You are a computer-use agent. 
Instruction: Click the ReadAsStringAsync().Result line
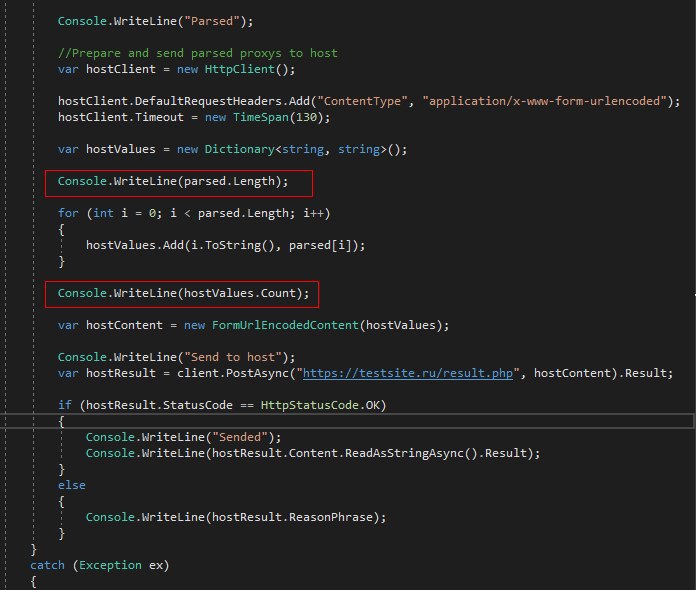coord(313,453)
